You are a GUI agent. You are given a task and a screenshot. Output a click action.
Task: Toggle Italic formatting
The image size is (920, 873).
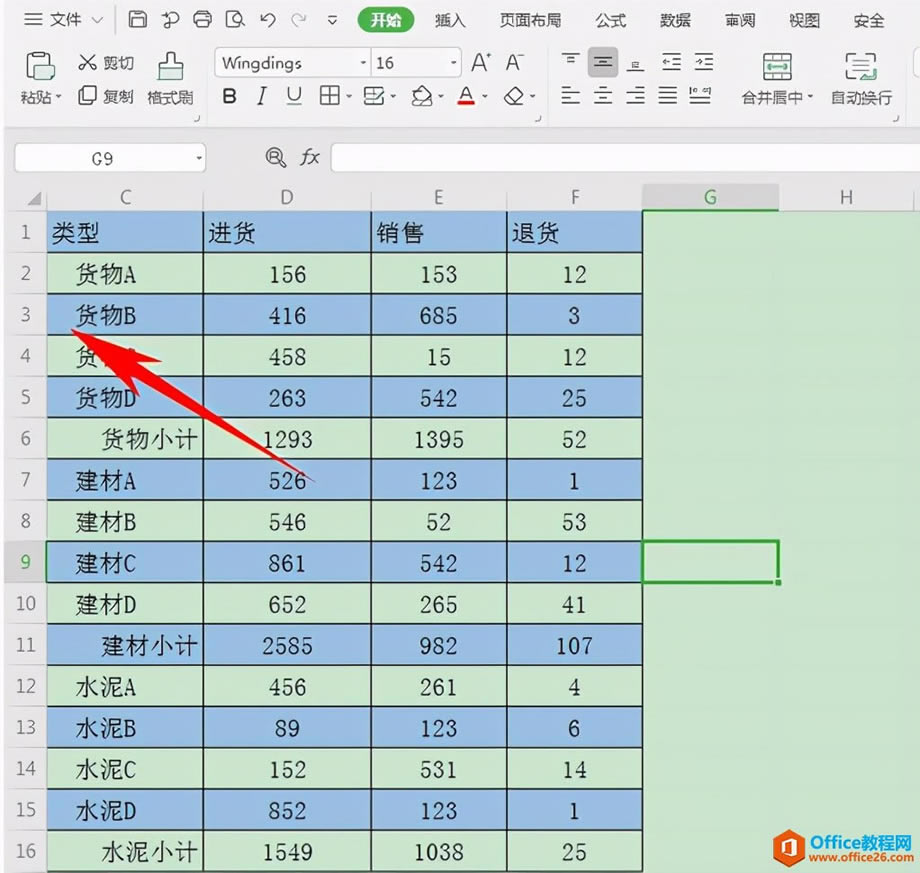tap(262, 96)
